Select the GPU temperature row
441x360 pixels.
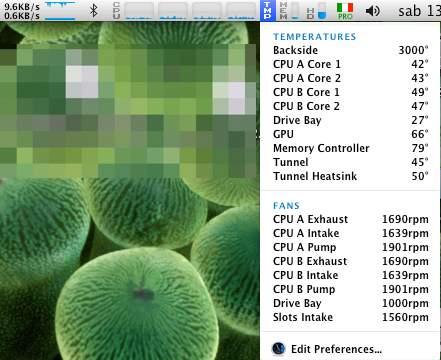tap(350, 134)
